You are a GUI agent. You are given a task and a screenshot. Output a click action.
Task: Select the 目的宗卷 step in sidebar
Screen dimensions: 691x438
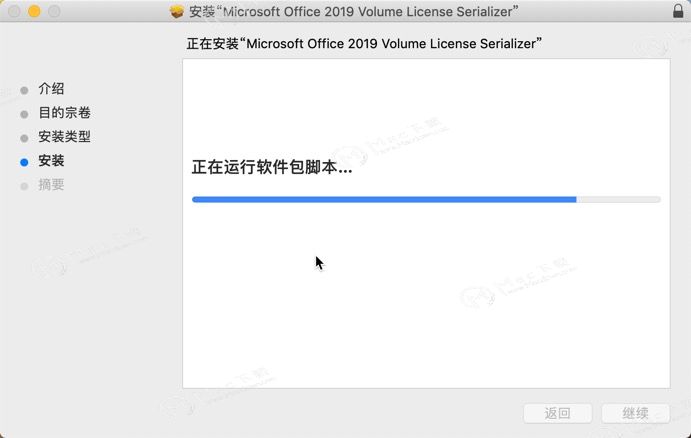point(64,113)
